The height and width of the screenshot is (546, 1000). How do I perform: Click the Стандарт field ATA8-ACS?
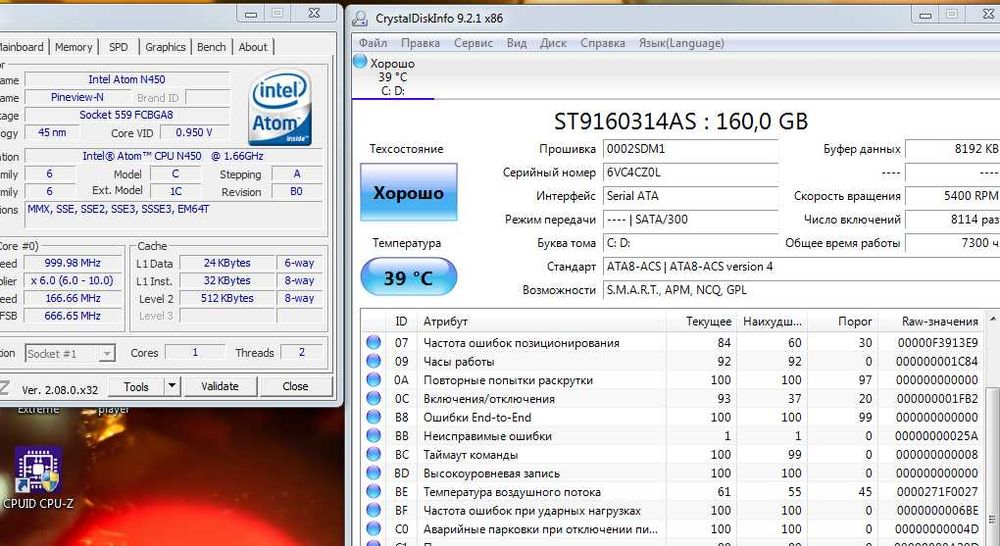(x=801, y=267)
